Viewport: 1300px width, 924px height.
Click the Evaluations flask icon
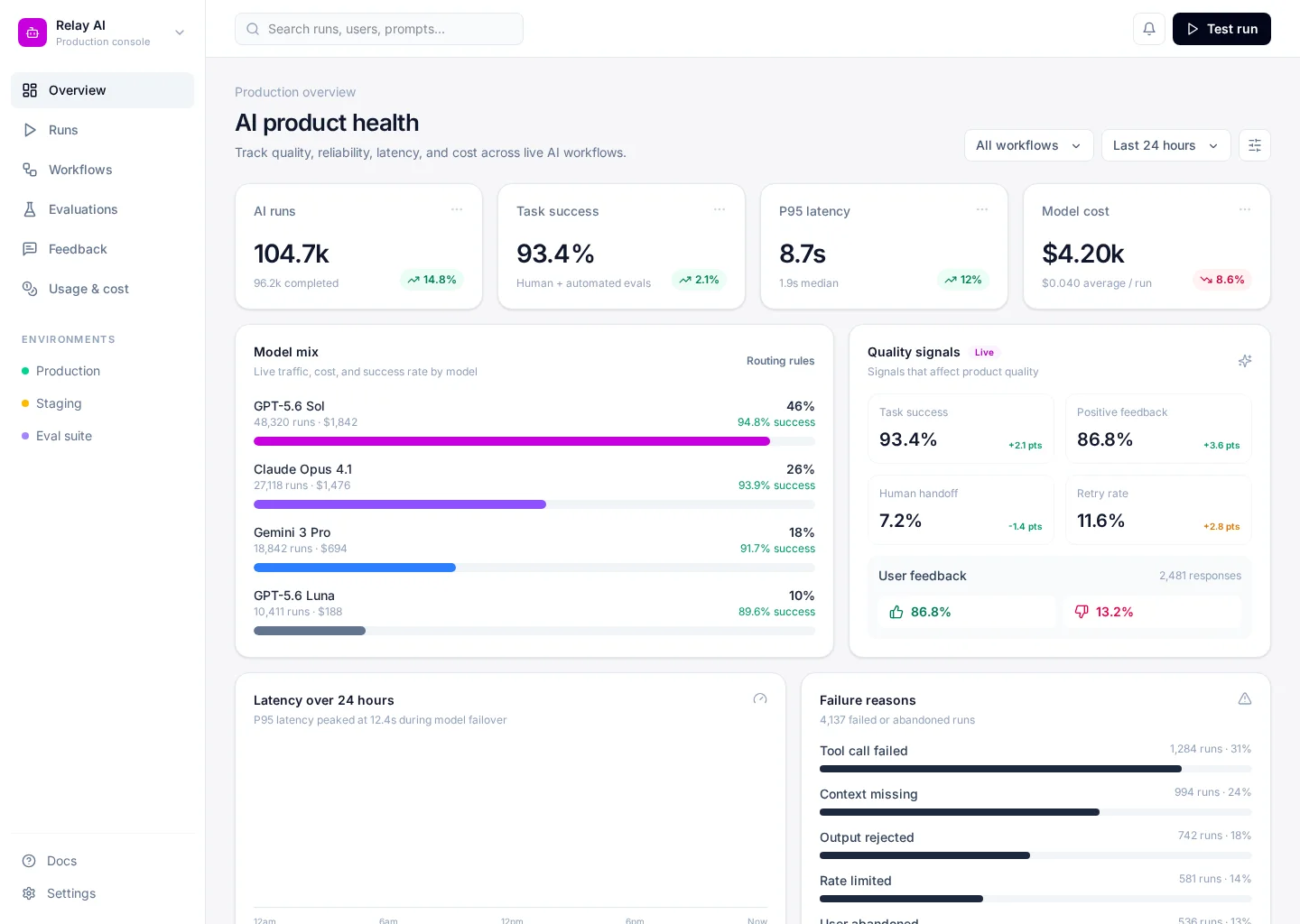point(30,209)
